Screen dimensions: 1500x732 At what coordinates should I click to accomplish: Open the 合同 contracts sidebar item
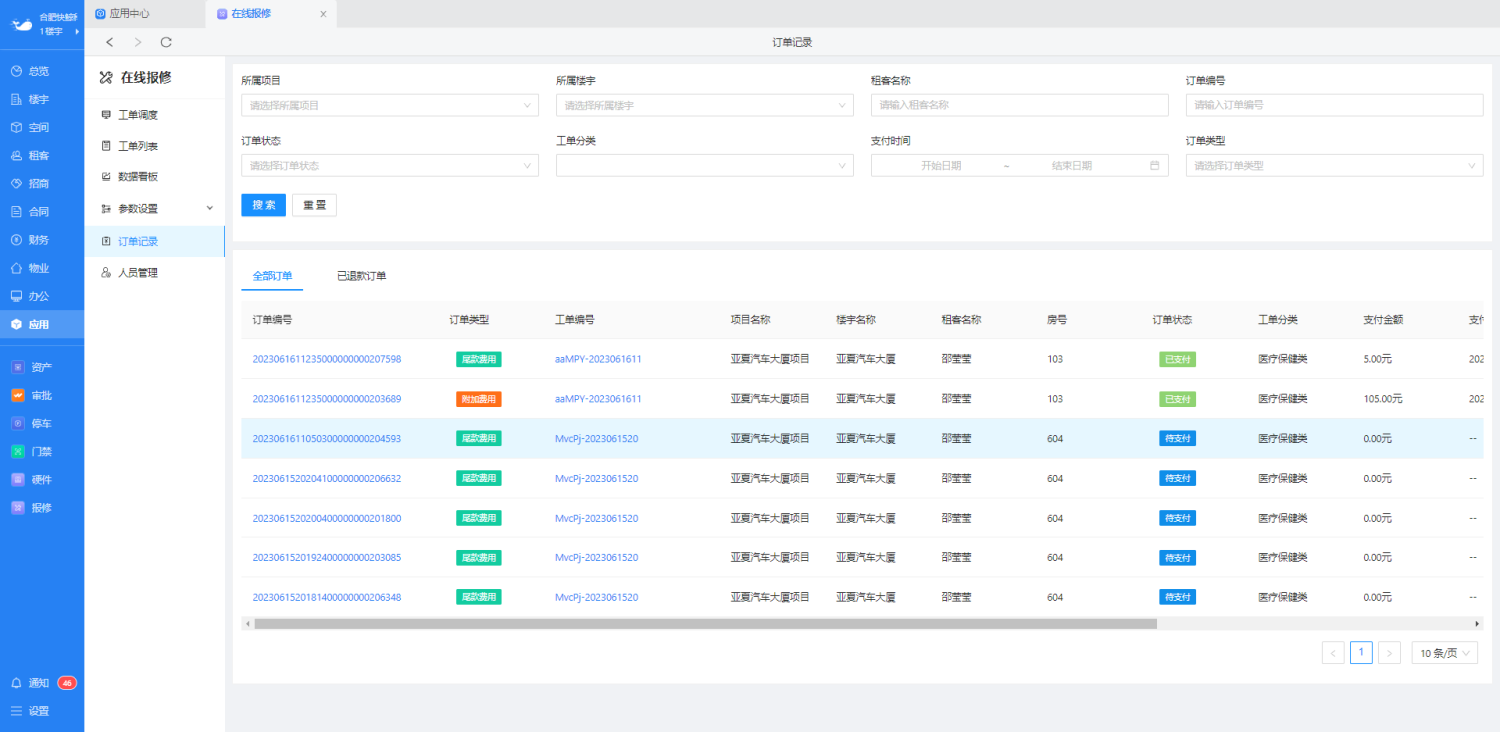pos(42,211)
